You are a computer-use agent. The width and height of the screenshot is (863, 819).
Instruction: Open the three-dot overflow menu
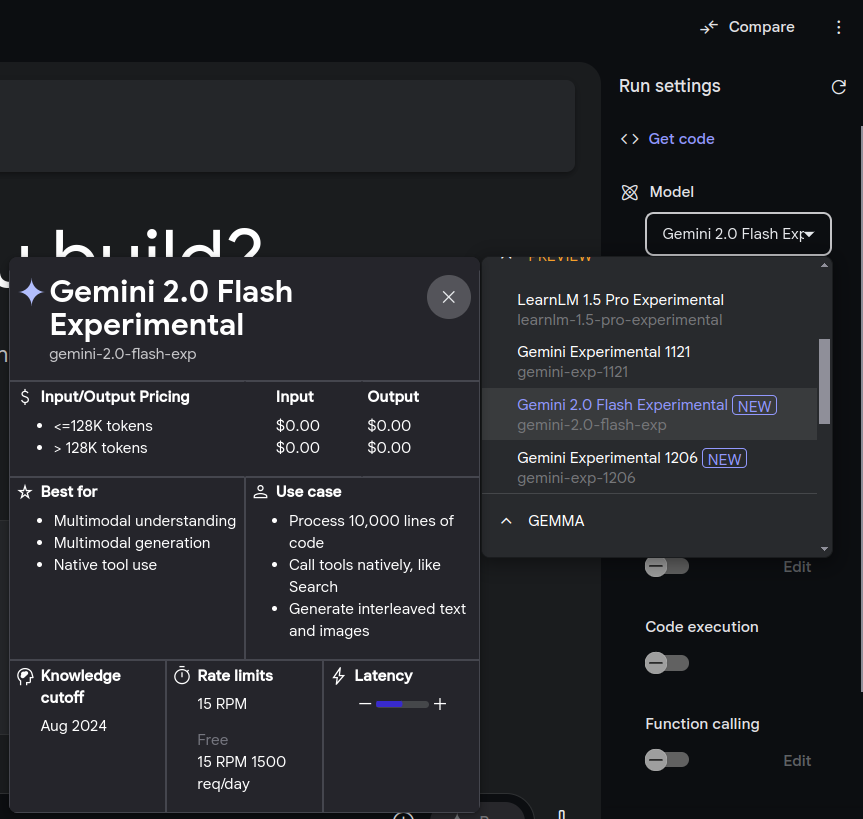(x=839, y=27)
